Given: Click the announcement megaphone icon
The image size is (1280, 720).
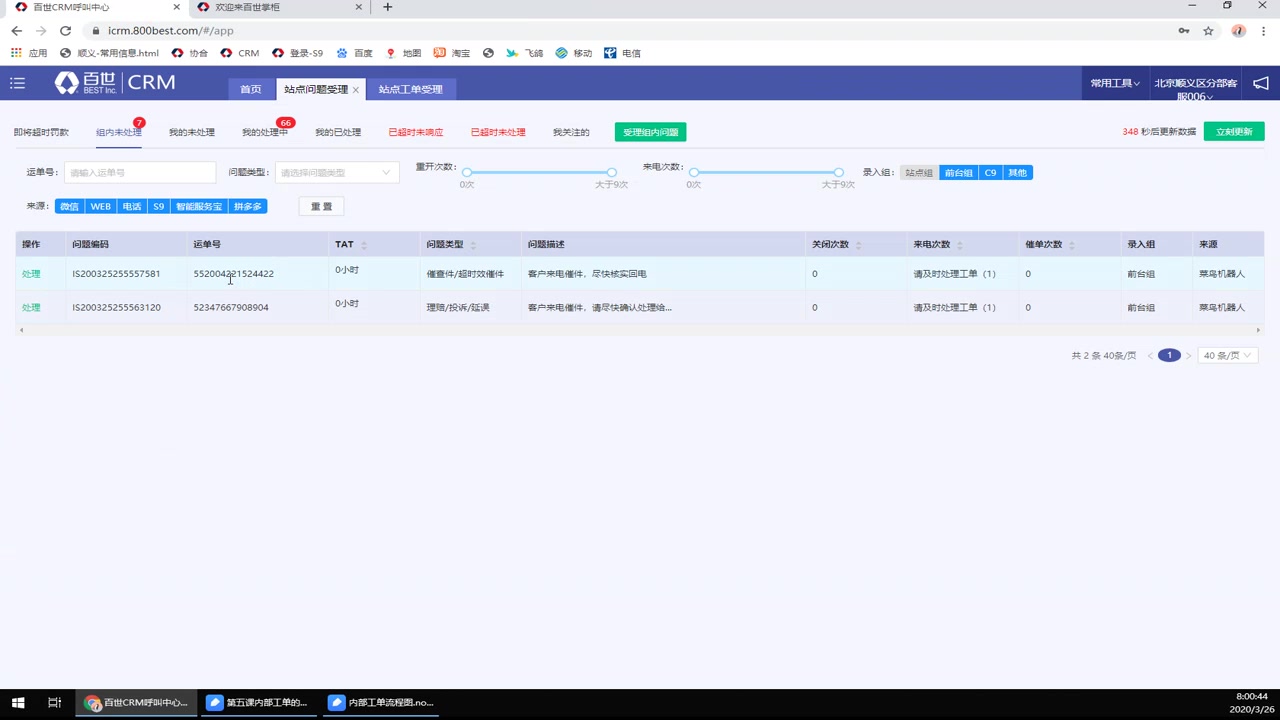Looking at the screenshot, I should coord(1261,84).
